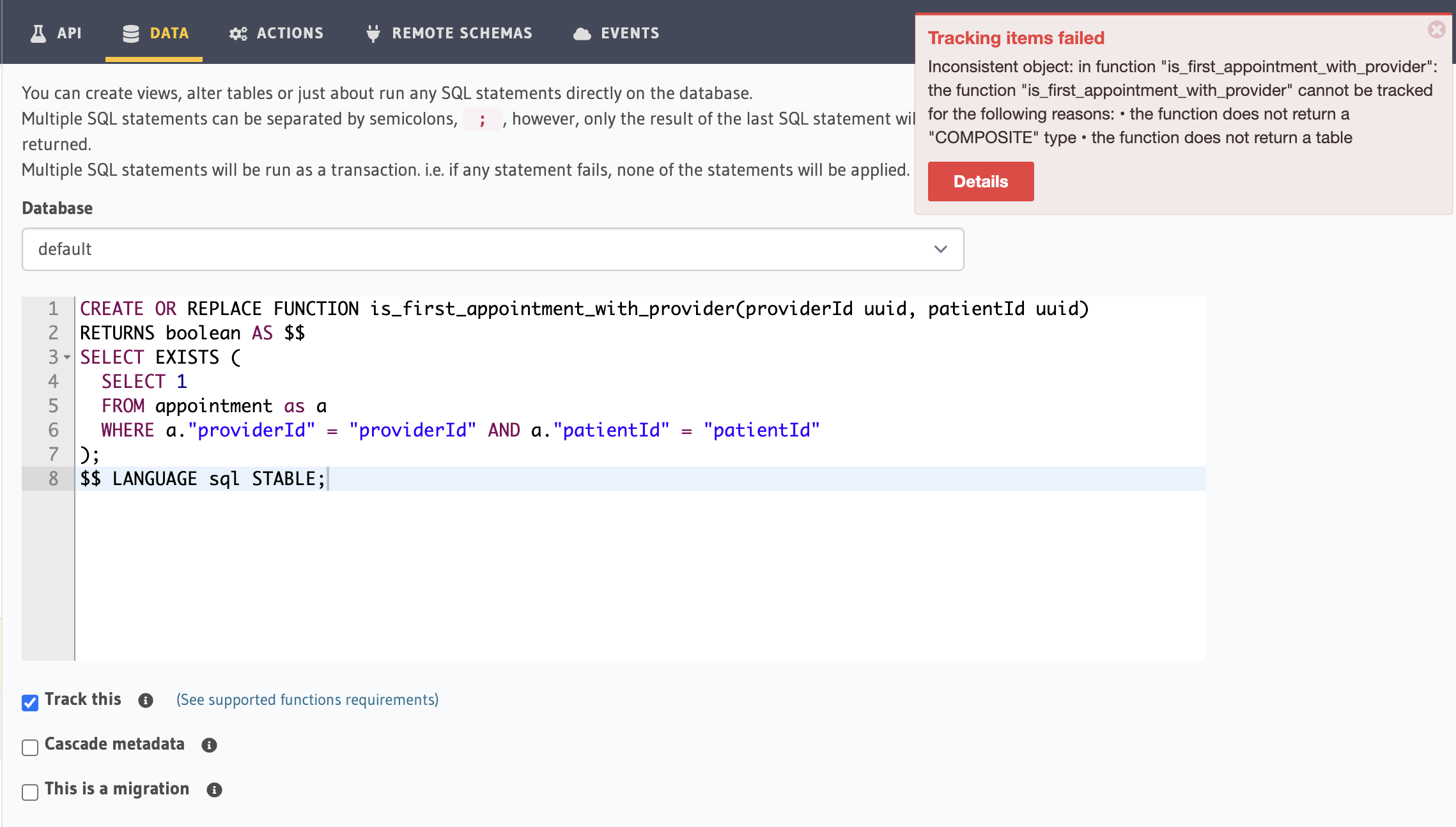Open the default Database dropdown
The width and height of the screenshot is (1456, 827).
492,249
